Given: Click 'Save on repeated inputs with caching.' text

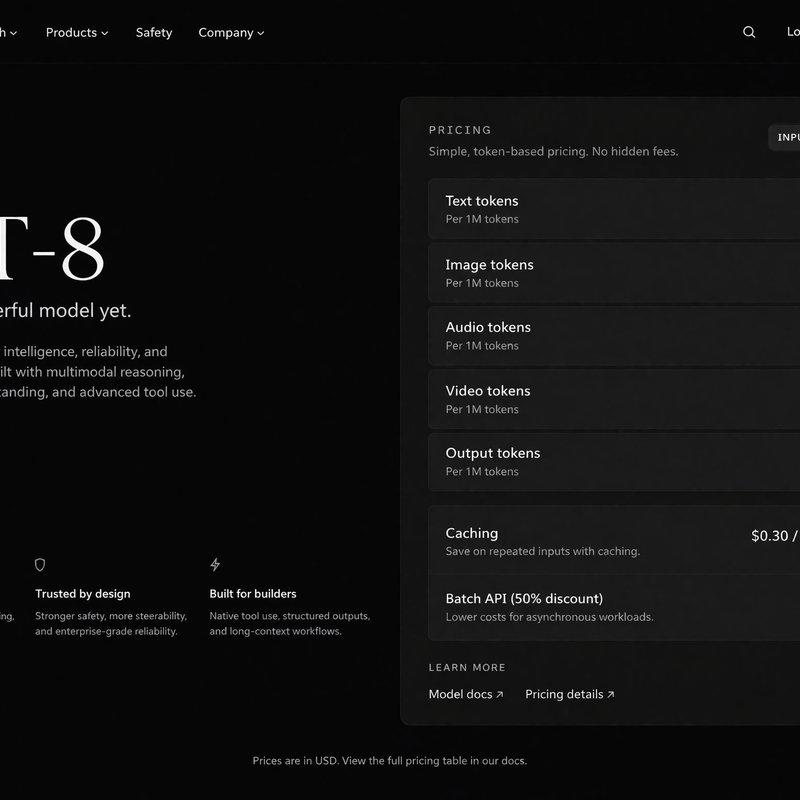Looking at the screenshot, I should (x=542, y=552).
